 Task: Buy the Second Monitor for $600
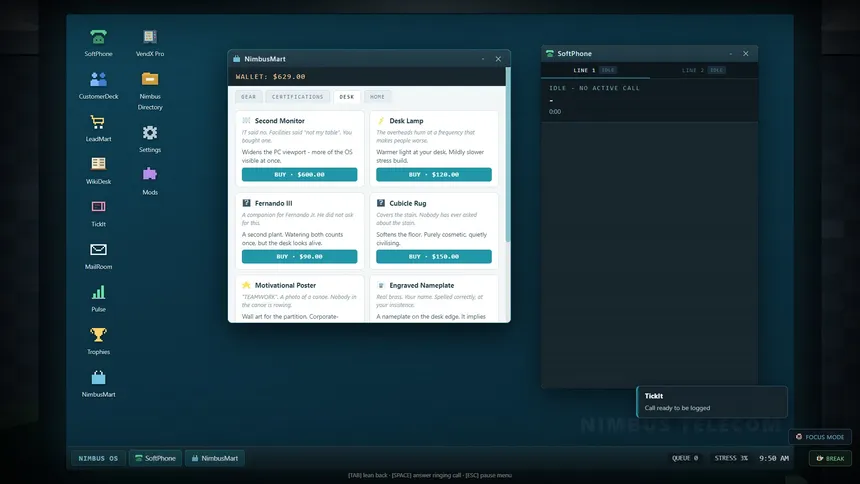point(299,175)
